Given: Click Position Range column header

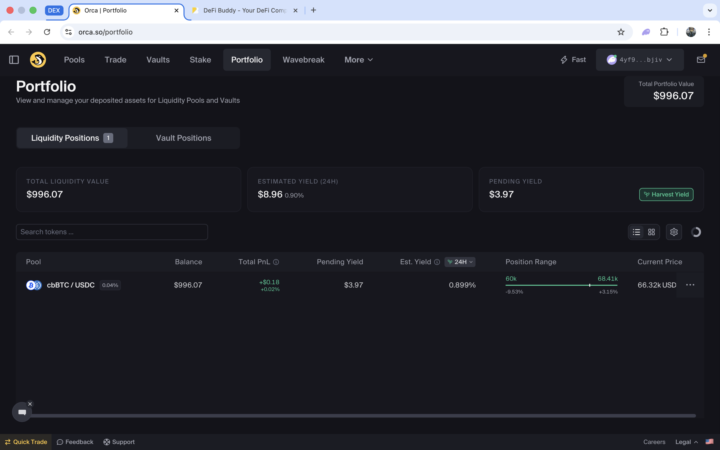Looking at the screenshot, I should [x=531, y=262].
